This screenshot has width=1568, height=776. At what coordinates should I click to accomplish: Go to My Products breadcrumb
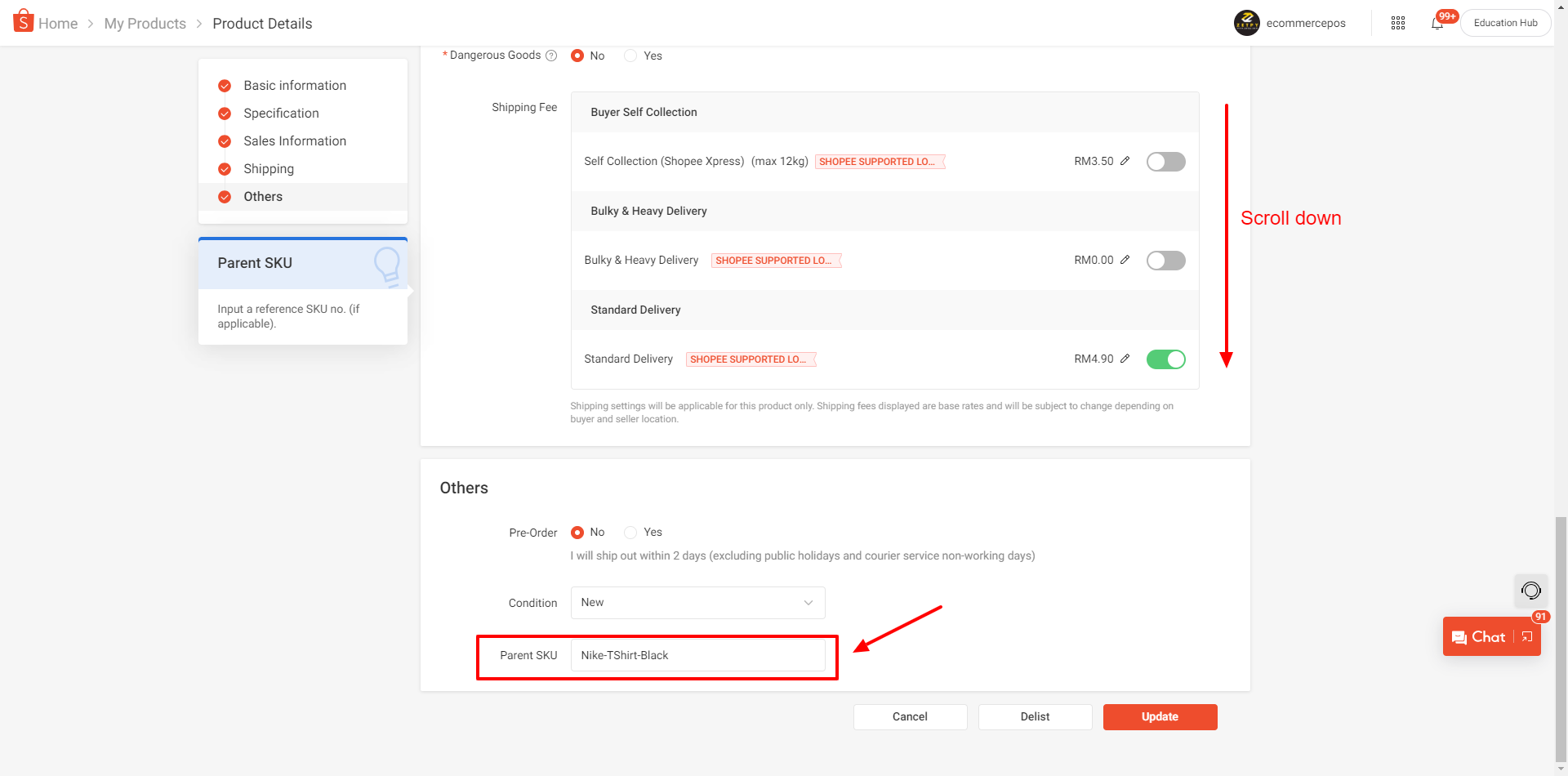(145, 24)
